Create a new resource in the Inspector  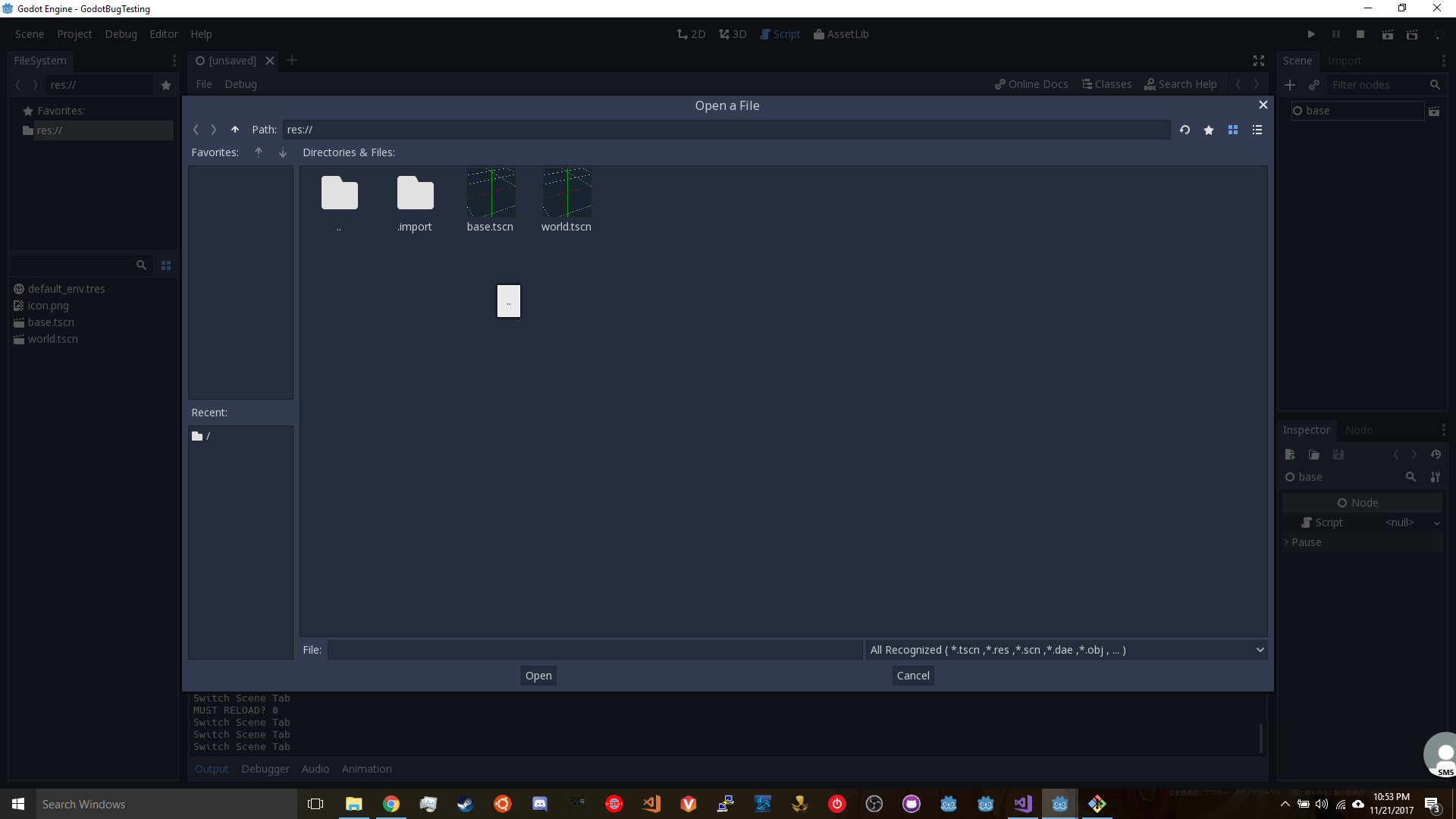pos(1289,454)
